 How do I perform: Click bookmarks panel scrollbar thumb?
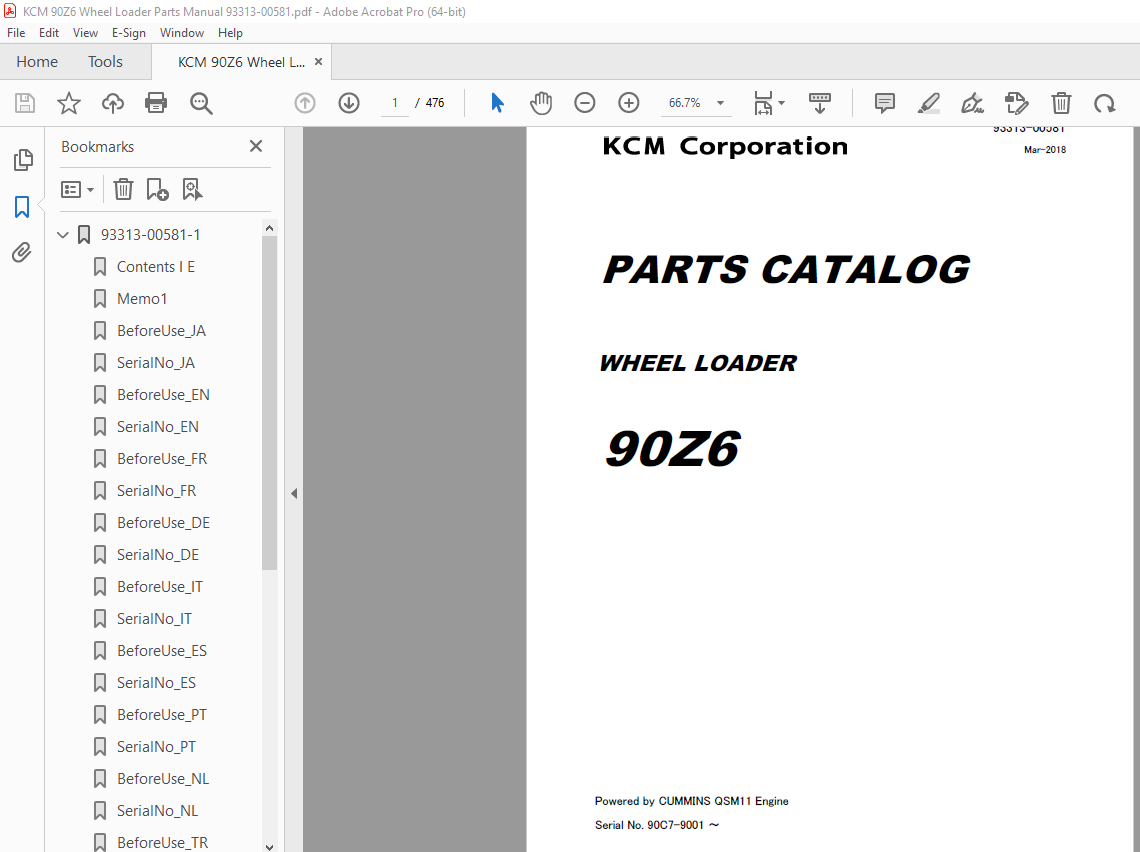click(x=269, y=403)
